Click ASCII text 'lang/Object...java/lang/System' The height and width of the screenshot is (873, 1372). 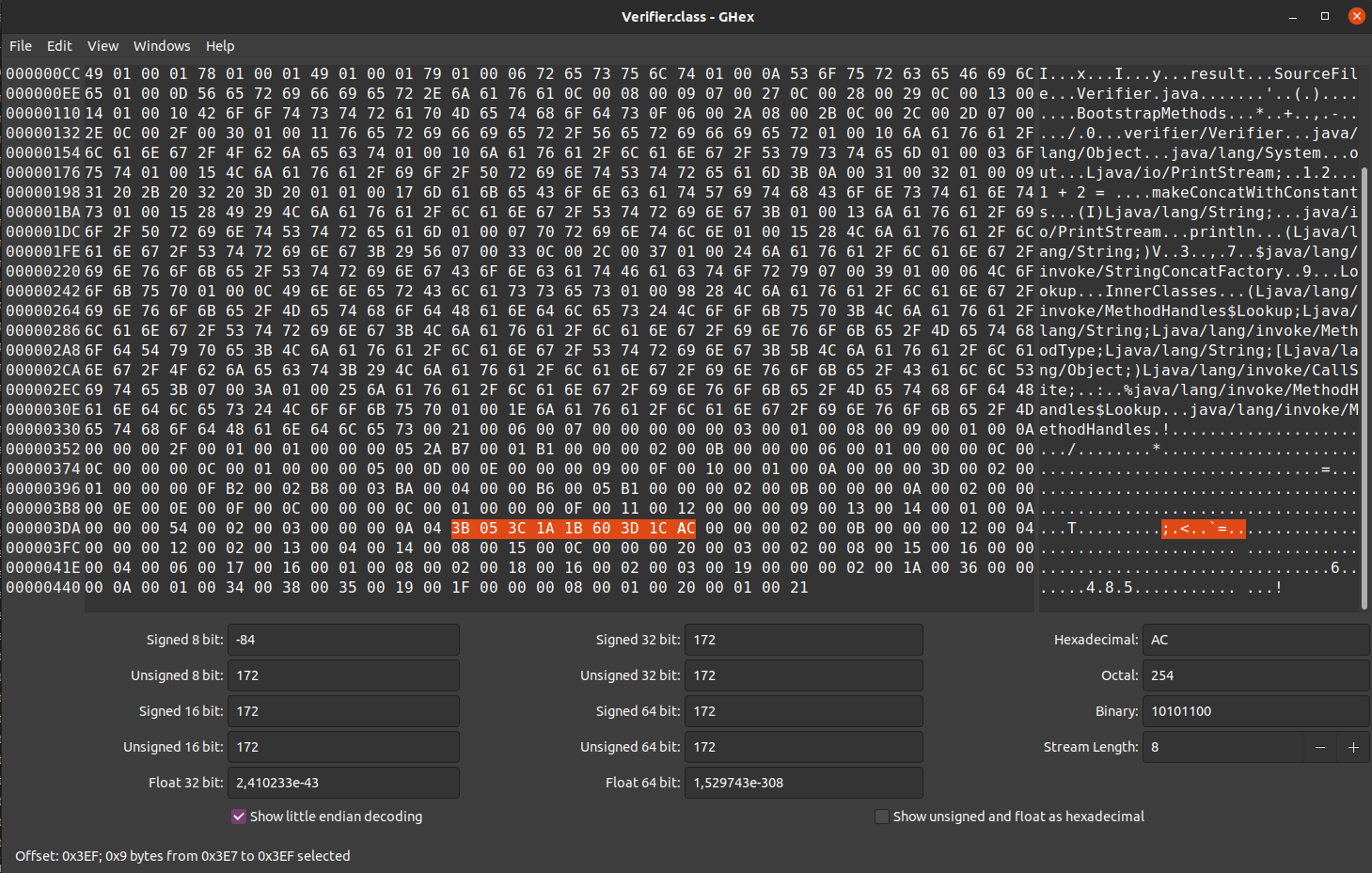[x=1180, y=152]
